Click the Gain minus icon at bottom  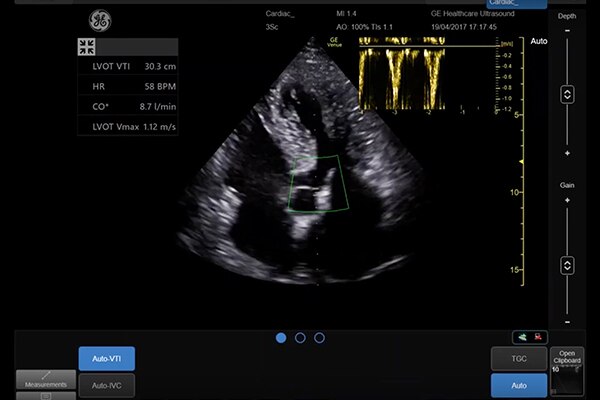click(567, 322)
